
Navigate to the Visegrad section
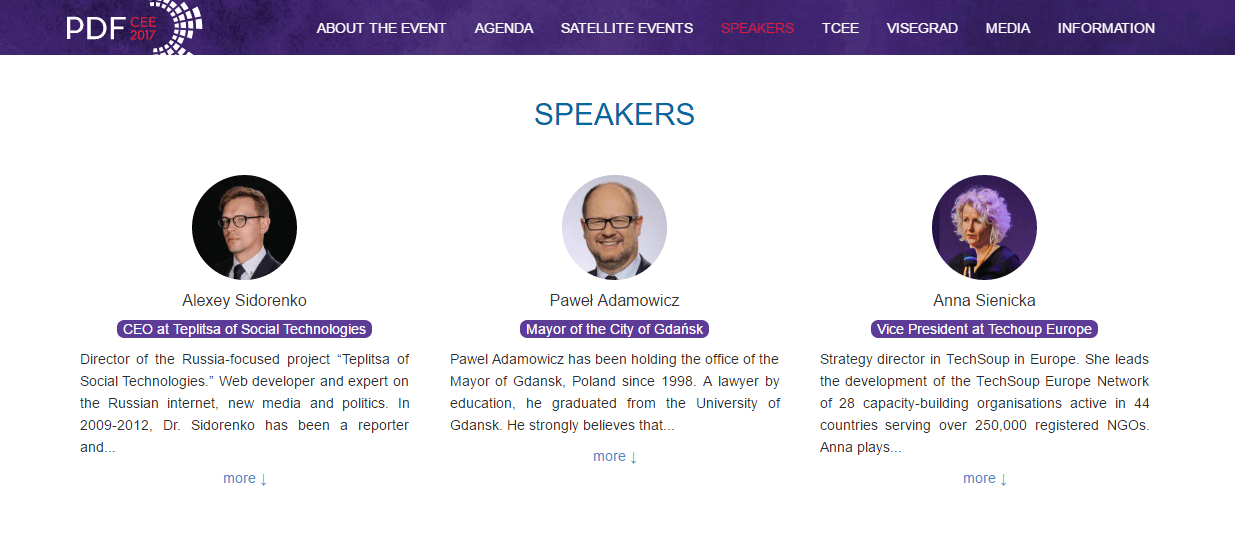922,28
